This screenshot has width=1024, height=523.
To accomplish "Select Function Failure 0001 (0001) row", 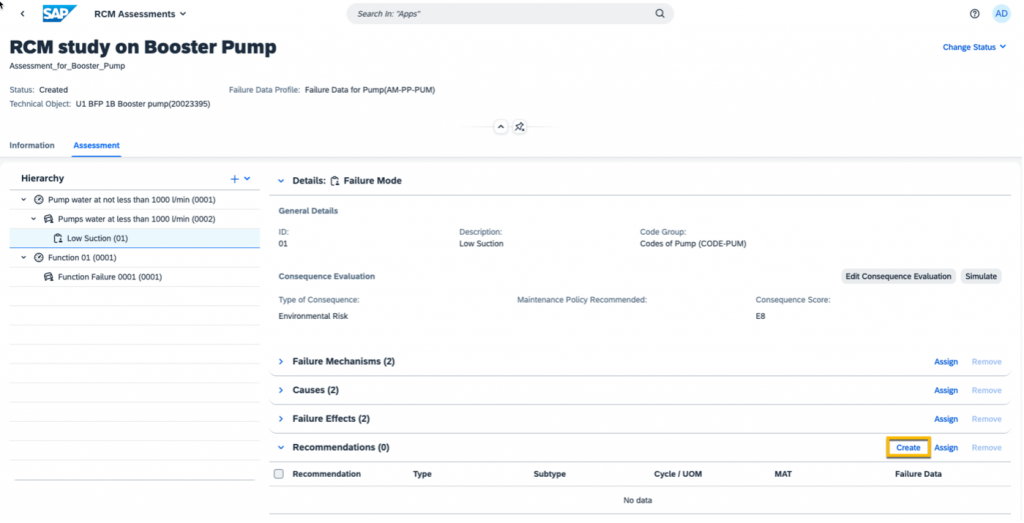I will coord(135,277).
